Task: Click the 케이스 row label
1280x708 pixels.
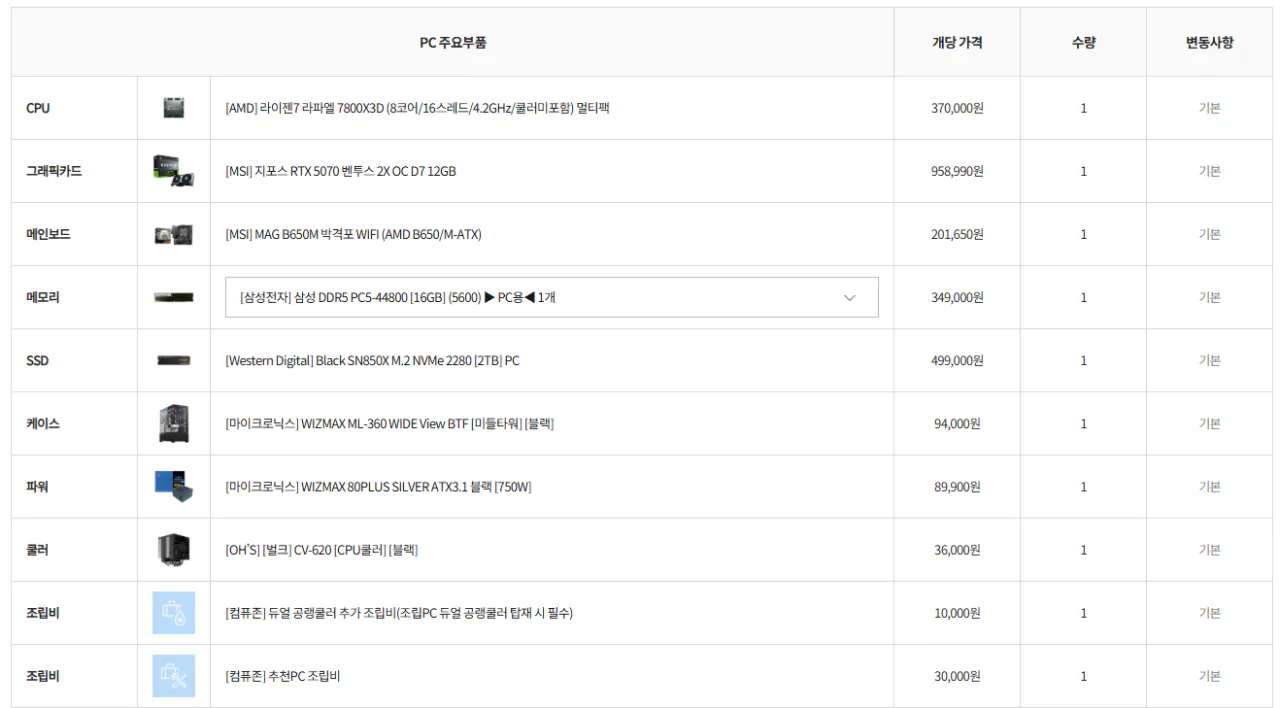Action: (43, 424)
